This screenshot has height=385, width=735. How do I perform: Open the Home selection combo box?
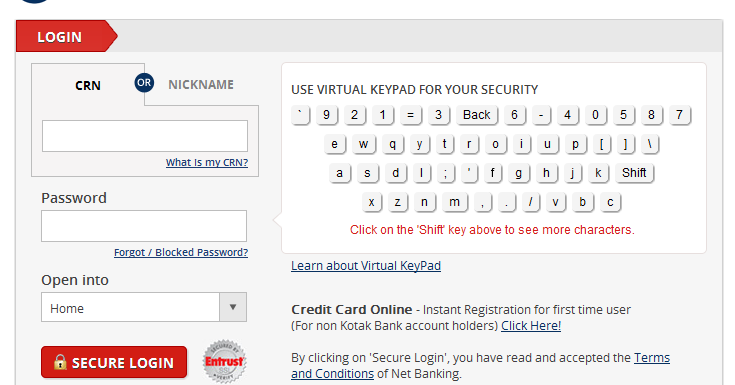(144, 307)
